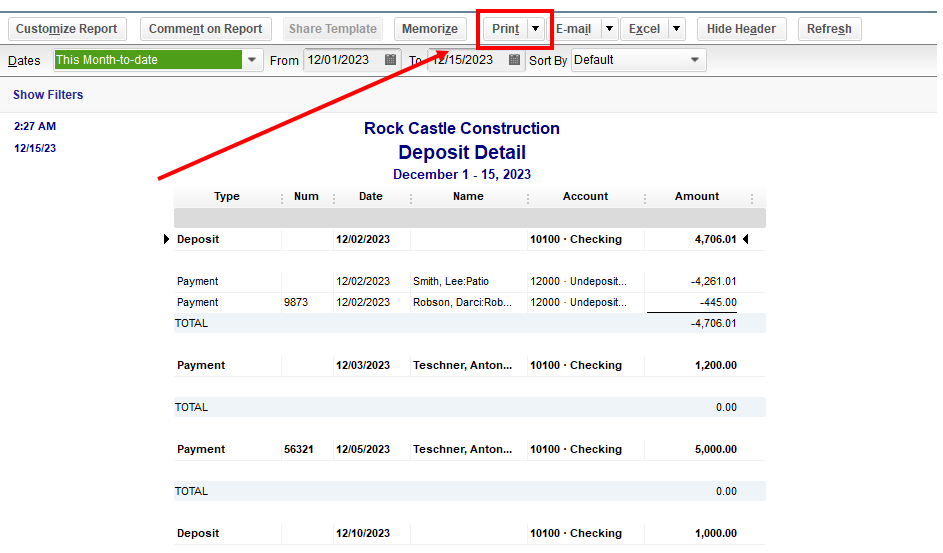943x553 pixels.
Task: Select the Deposit row dated 12/02/2023
Action: coord(470,239)
